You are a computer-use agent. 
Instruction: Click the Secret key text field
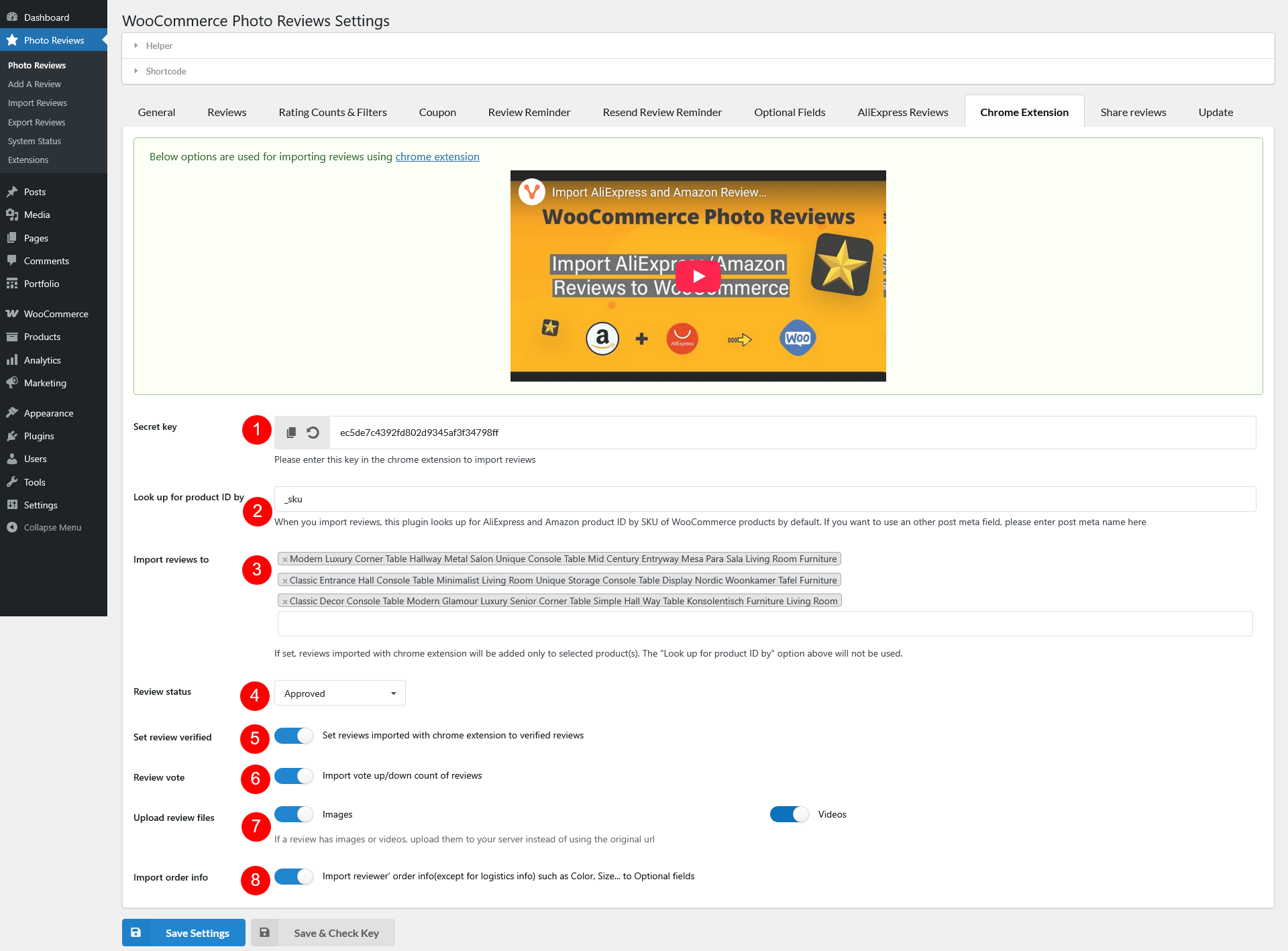click(x=792, y=433)
